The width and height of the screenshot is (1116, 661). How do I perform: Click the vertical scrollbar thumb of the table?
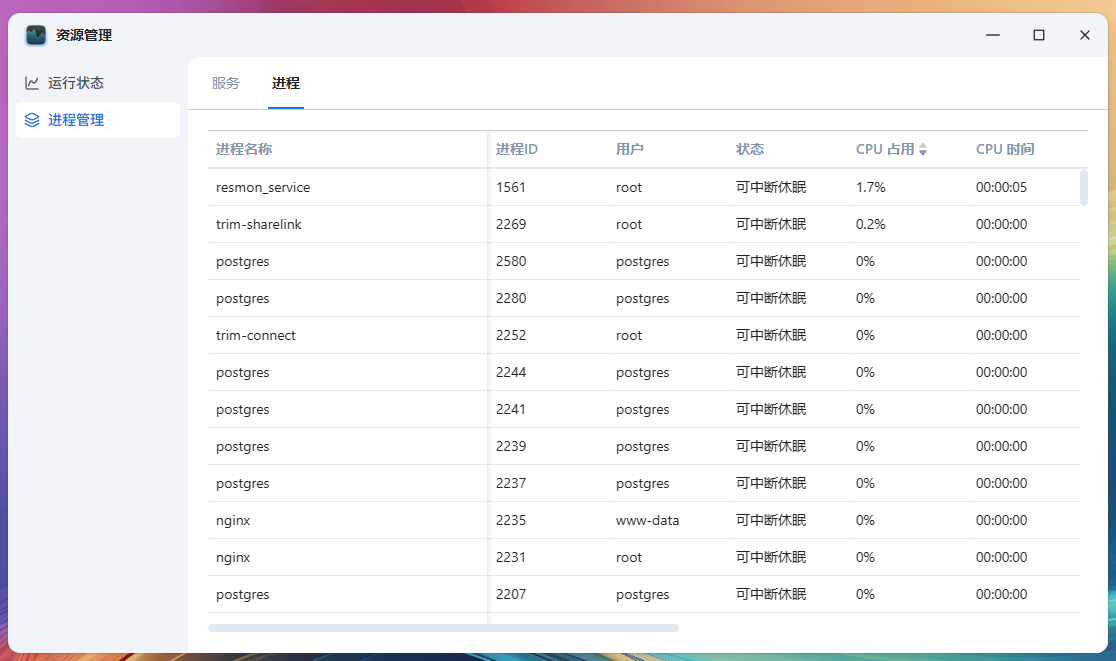tap(1084, 187)
